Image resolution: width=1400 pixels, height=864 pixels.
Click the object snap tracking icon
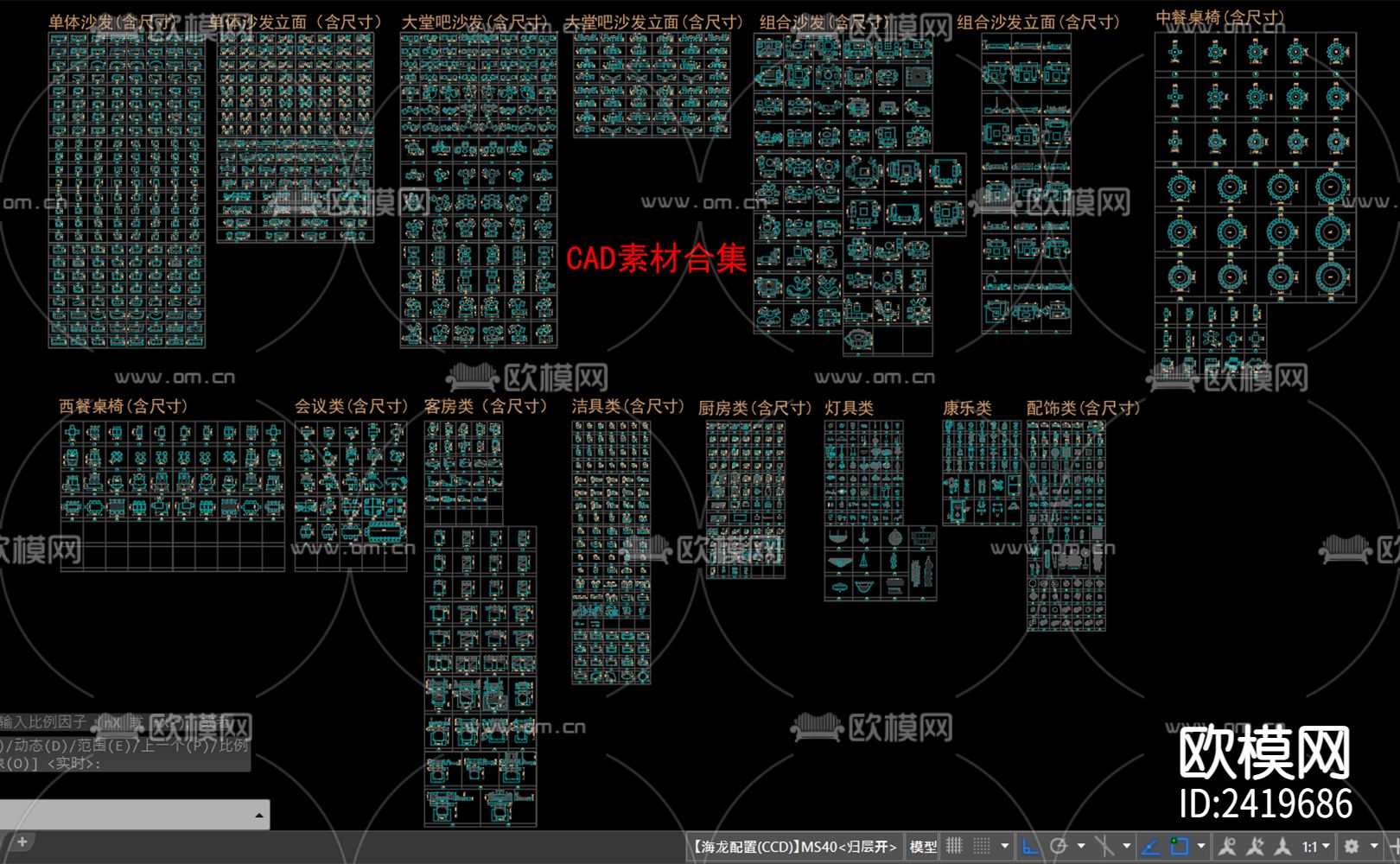point(1151,846)
